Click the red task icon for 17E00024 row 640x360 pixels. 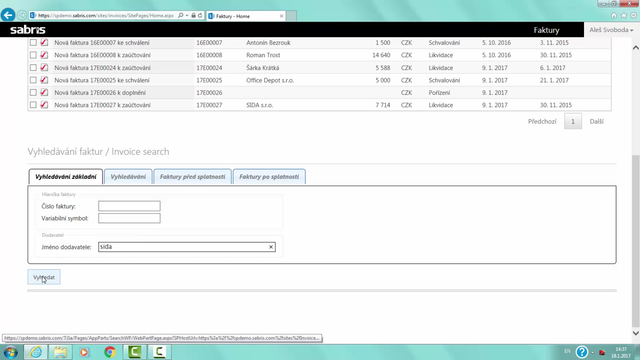(x=44, y=67)
